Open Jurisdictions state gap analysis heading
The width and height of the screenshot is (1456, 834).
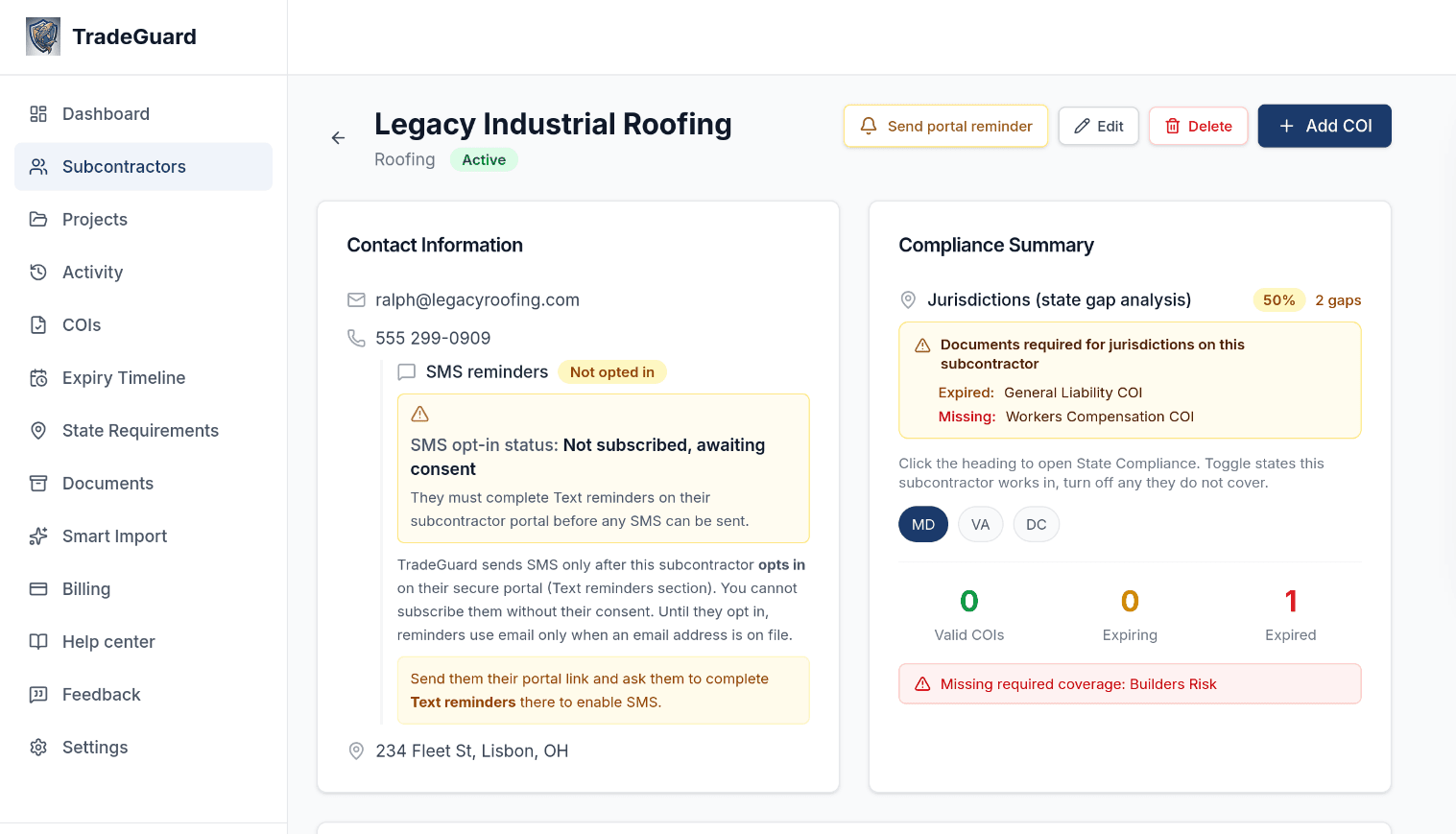point(1059,300)
